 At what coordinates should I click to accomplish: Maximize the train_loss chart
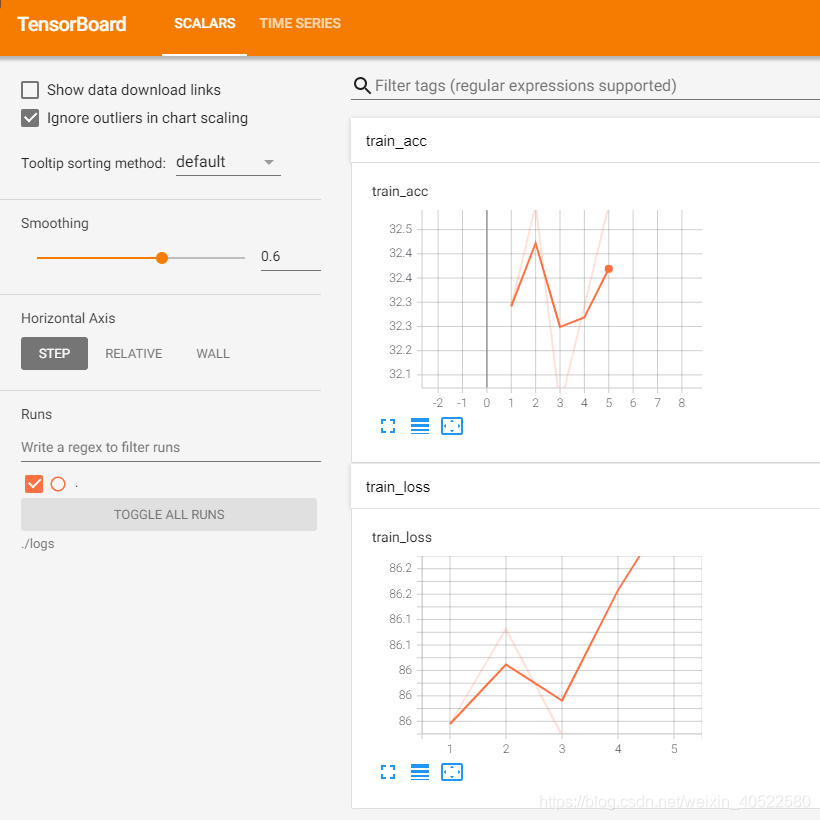pyautogui.click(x=388, y=772)
